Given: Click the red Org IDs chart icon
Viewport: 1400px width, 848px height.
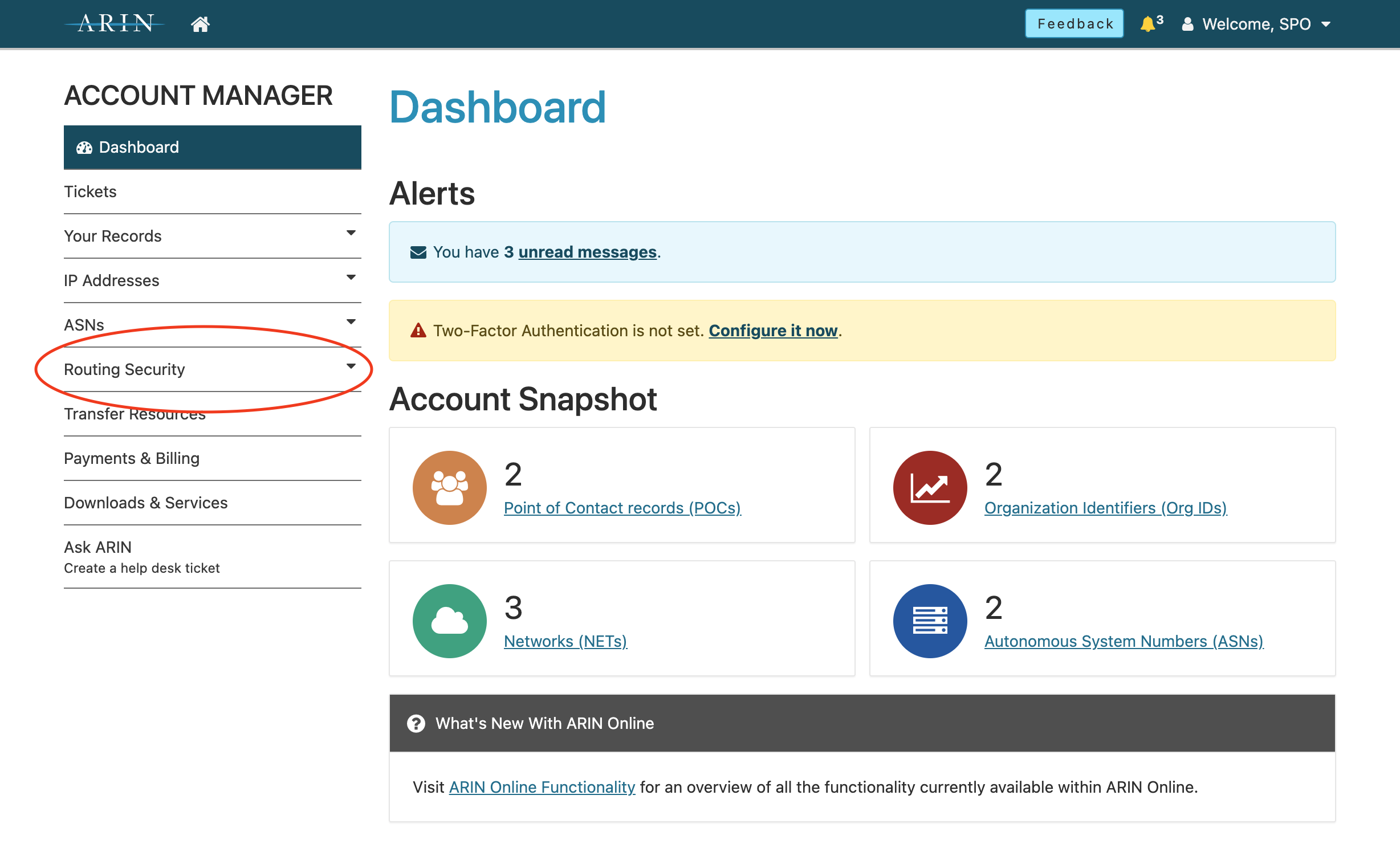Looking at the screenshot, I should pos(930,488).
